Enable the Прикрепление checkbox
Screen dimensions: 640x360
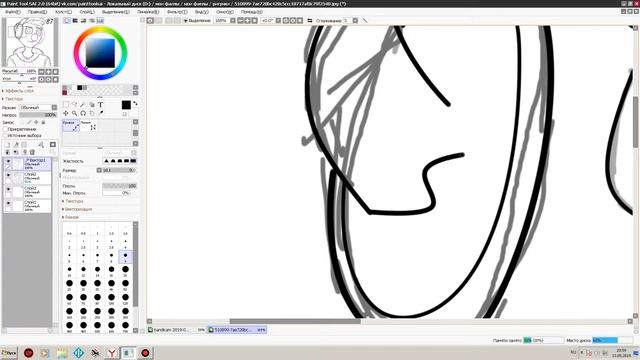tap(5, 129)
